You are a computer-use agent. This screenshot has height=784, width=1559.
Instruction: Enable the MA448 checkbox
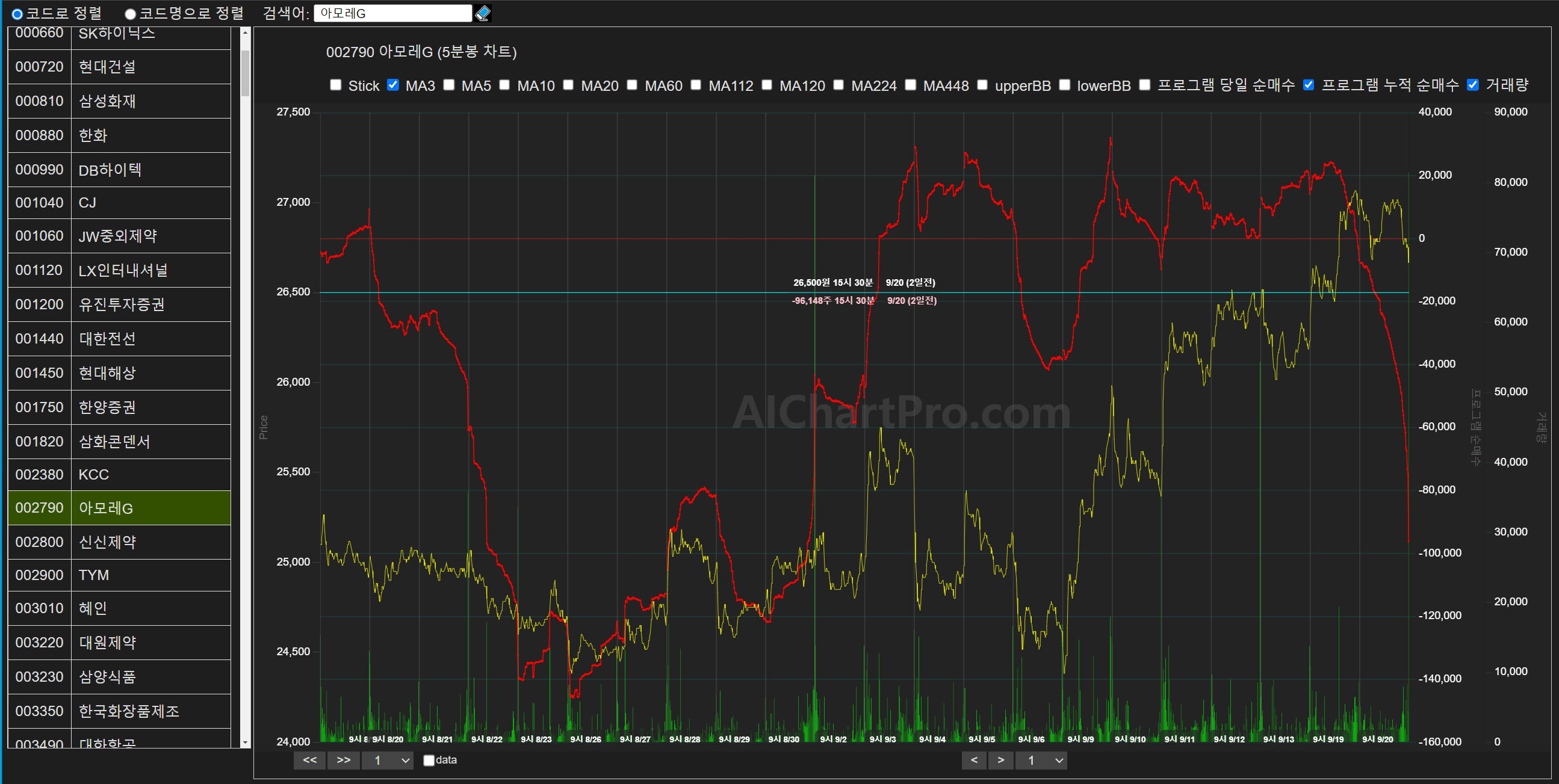(910, 85)
